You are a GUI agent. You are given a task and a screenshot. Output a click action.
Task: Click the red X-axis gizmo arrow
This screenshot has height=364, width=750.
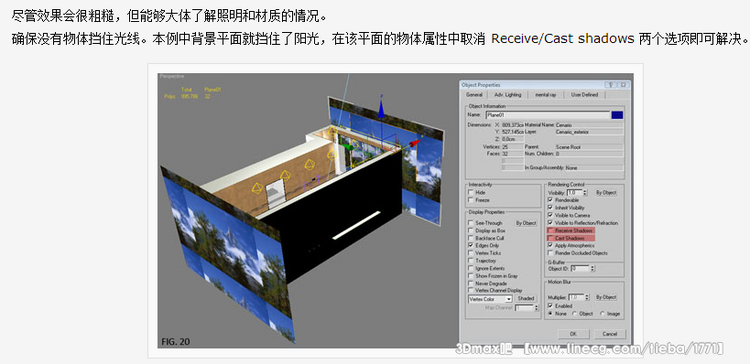pyautogui.click(x=415, y=143)
